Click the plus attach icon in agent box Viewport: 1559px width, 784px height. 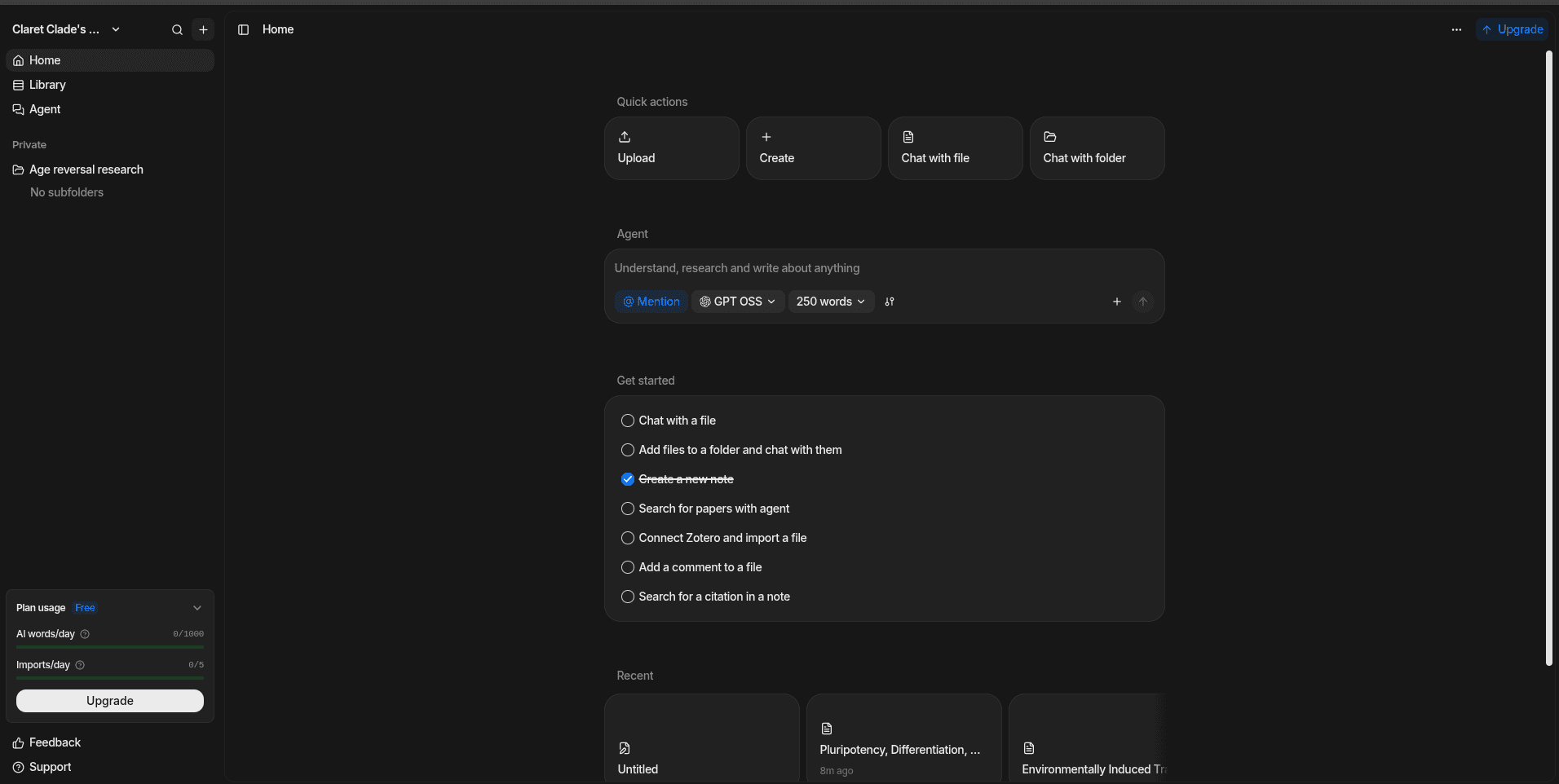pyautogui.click(x=1116, y=302)
